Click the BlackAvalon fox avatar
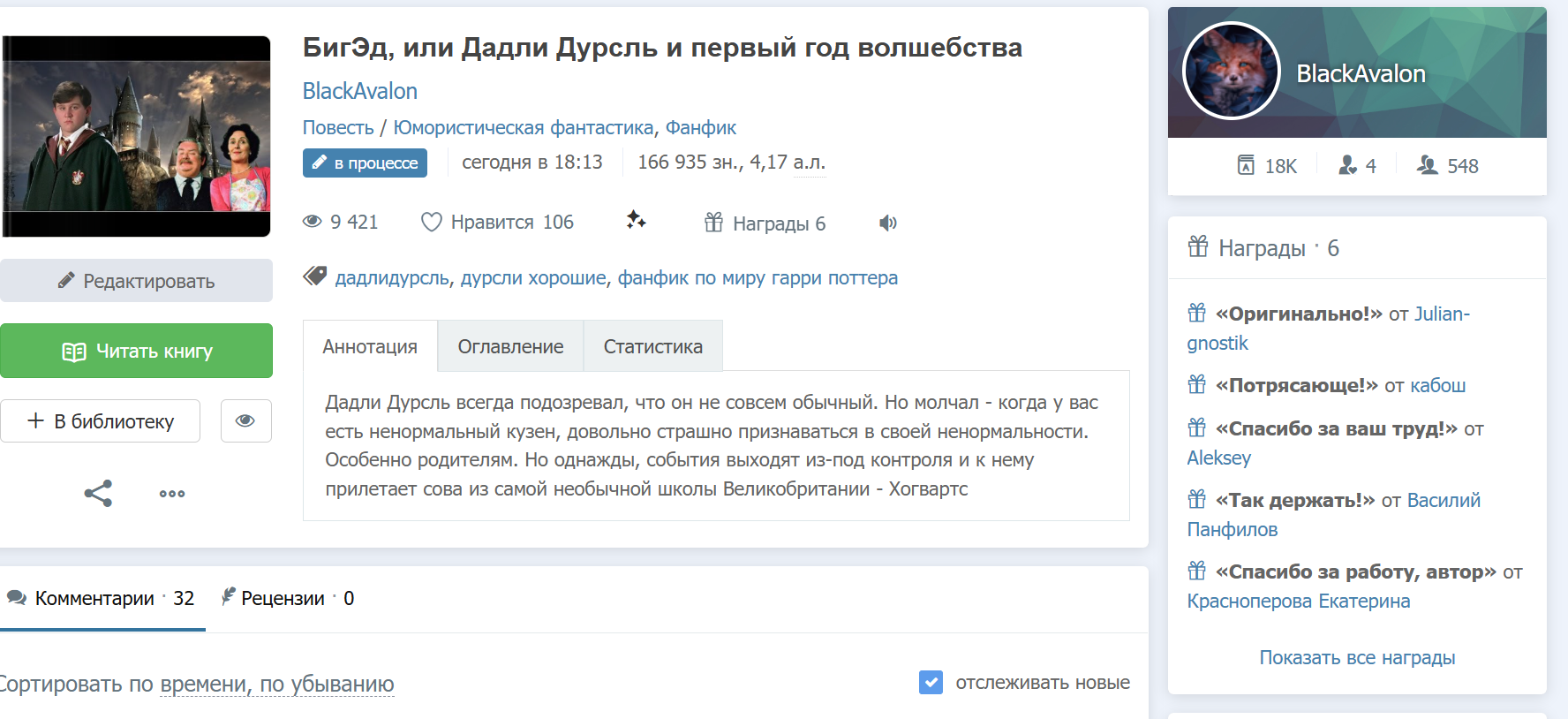This screenshot has height=719, width=1568. pyautogui.click(x=1232, y=71)
